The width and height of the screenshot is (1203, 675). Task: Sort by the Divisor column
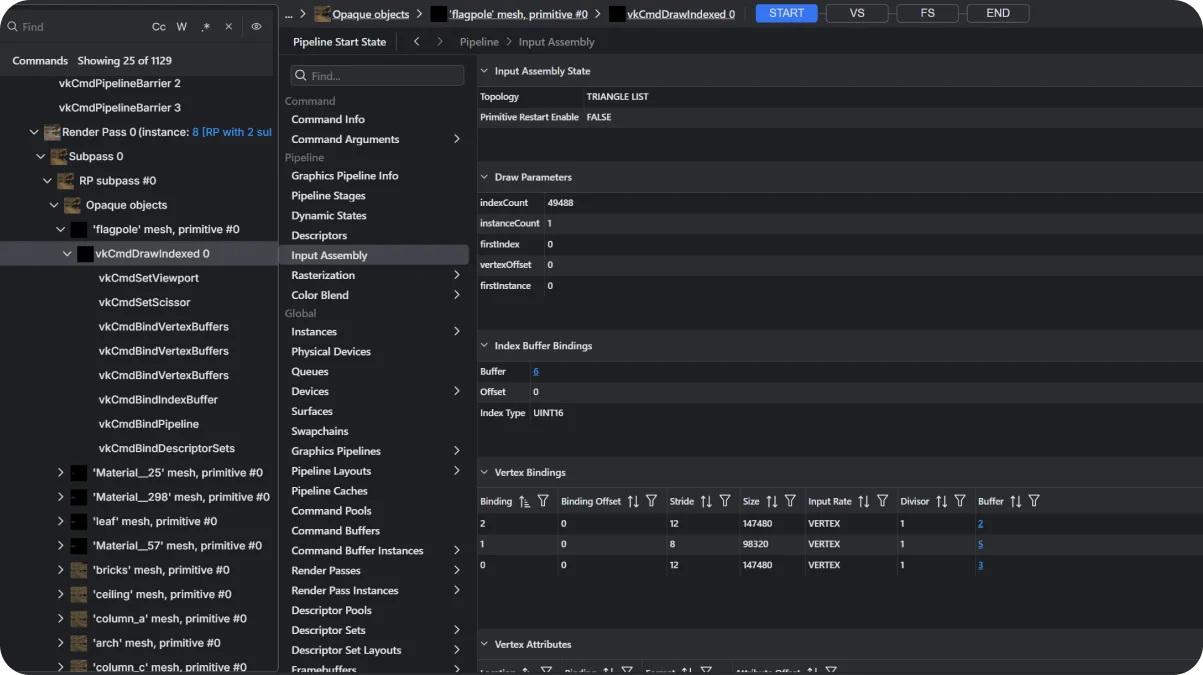tap(941, 501)
